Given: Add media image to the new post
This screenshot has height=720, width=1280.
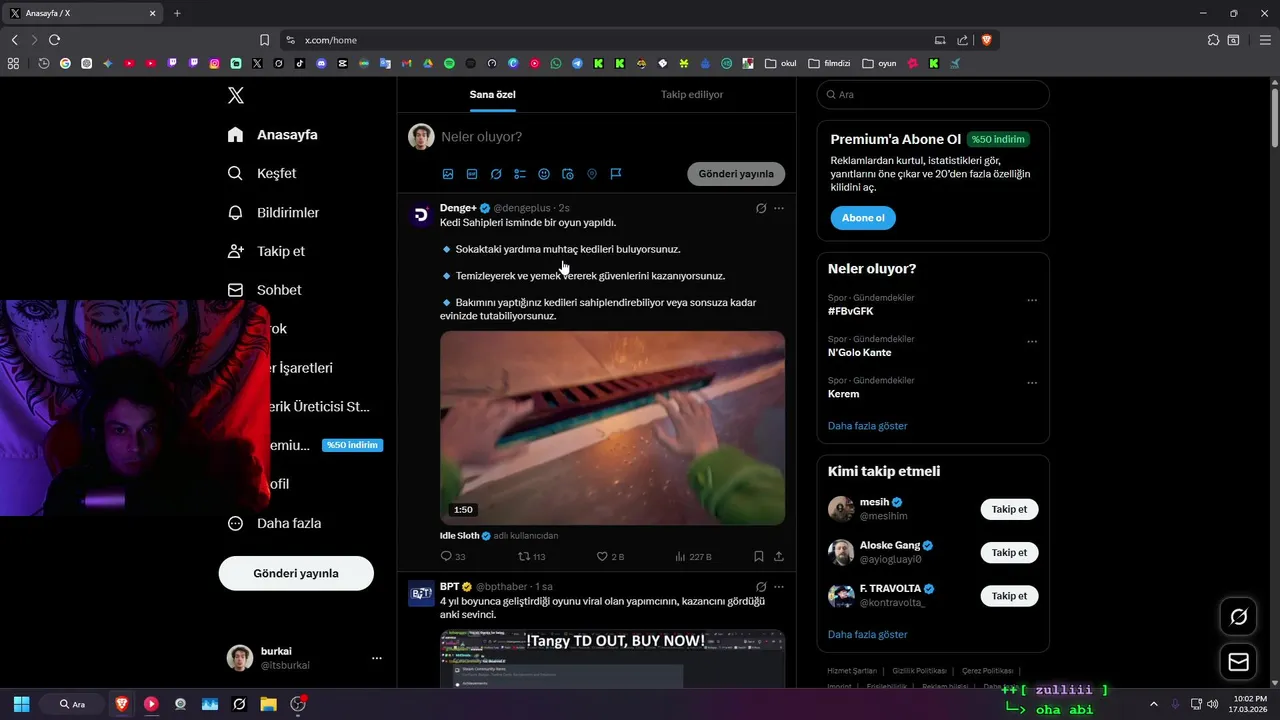Looking at the screenshot, I should 448,174.
